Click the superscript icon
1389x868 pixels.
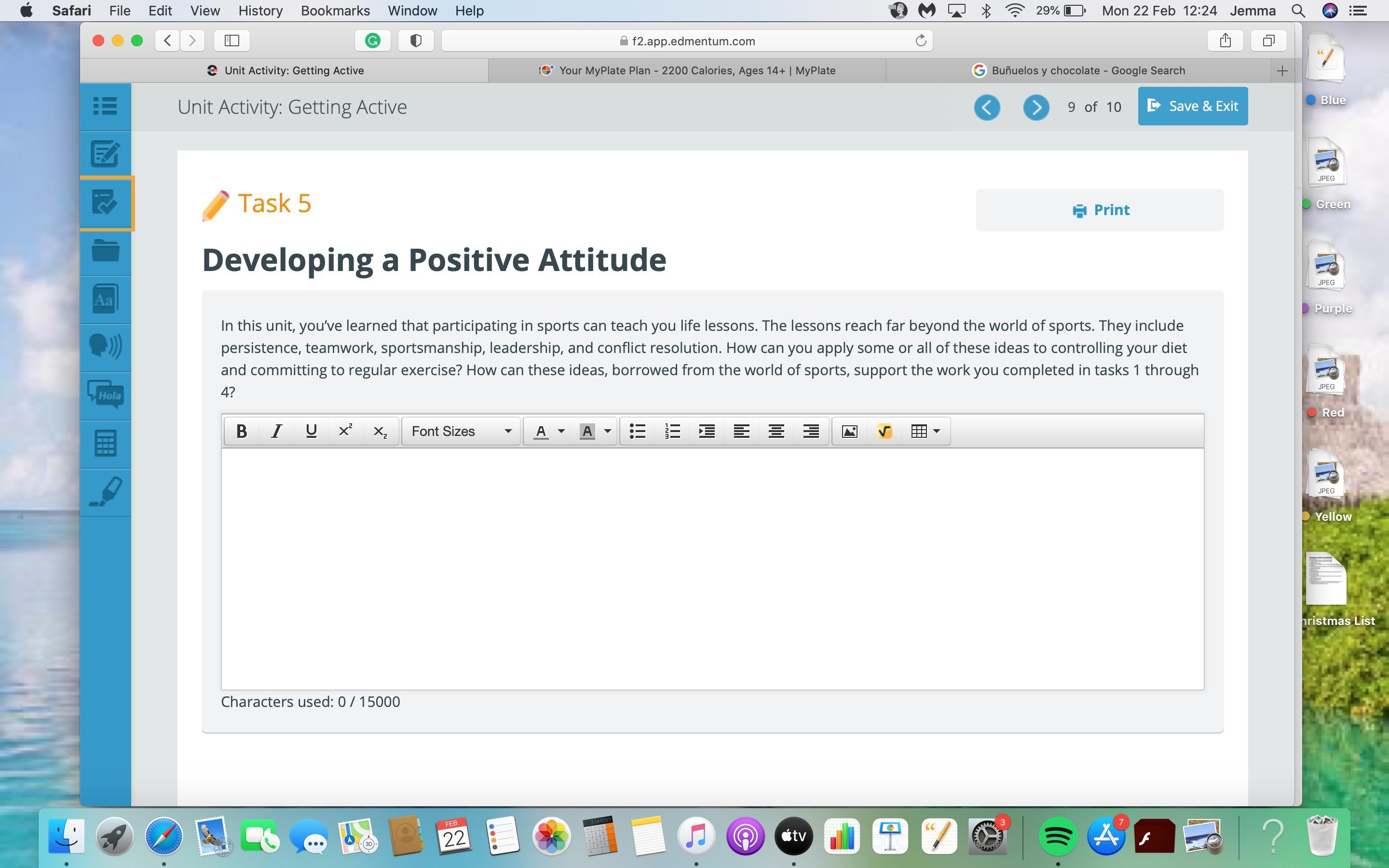pyautogui.click(x=345, y=431)
